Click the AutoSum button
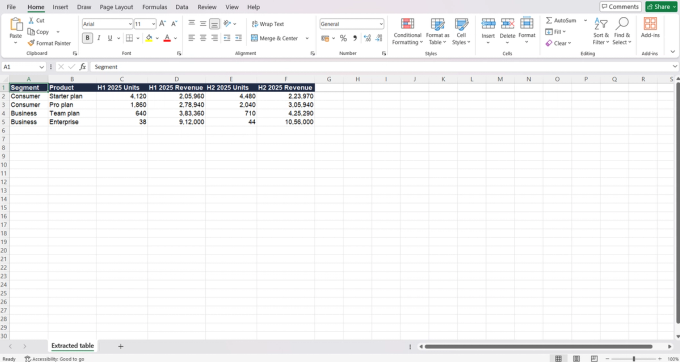 [561, 20]
